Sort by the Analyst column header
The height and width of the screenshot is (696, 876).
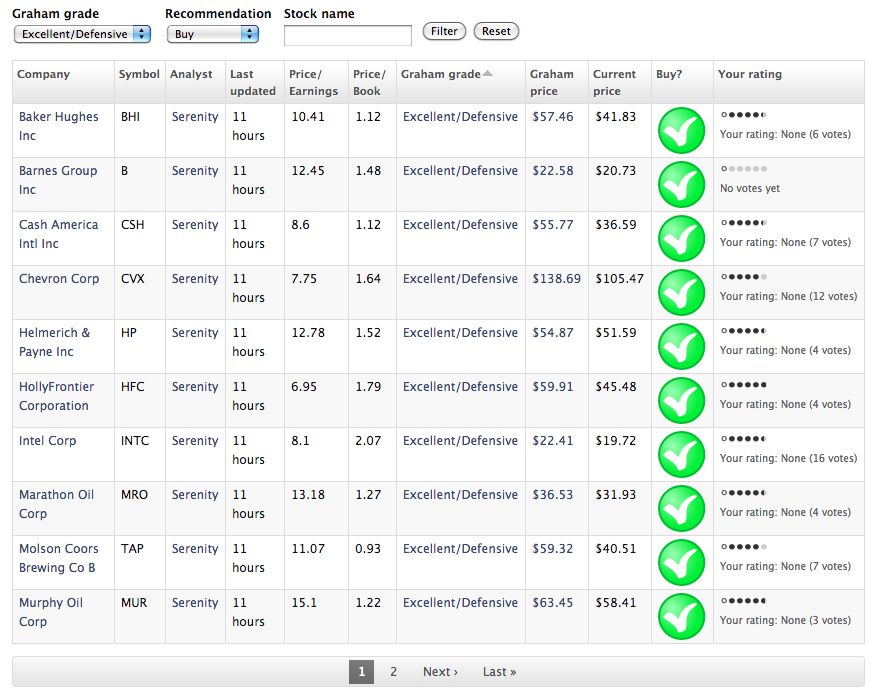(x=191, y=74)
